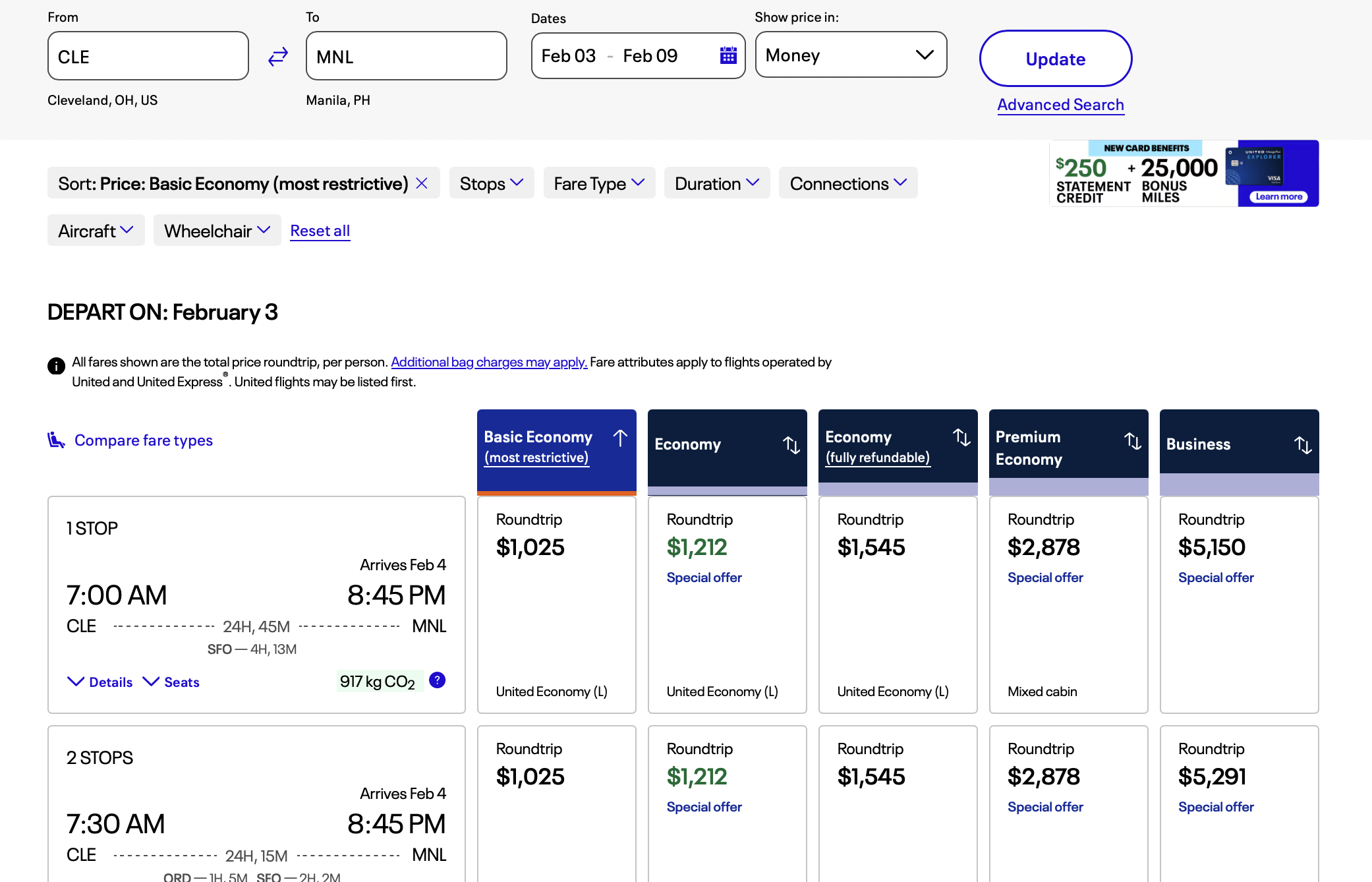The width and height of the screenshot is (1372, 882).
Task: Sort by Premium Economy arrows
Action: (1132, 441)
